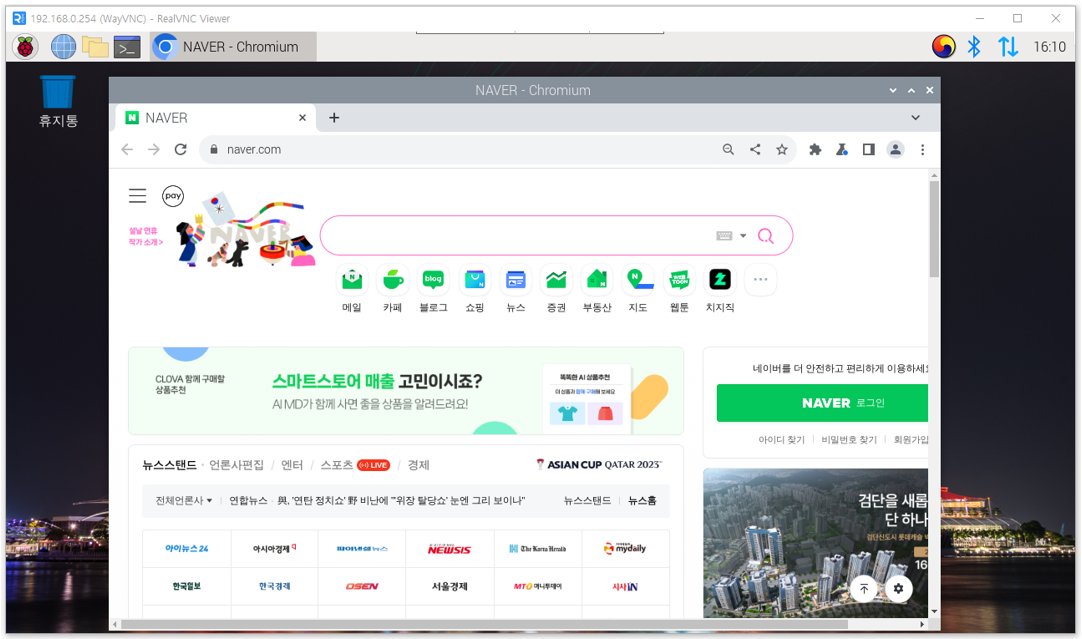Open Naver 부동산 shortcut
The height and width of the screenshot is (639, 1082).
click(x=597, y=288)
